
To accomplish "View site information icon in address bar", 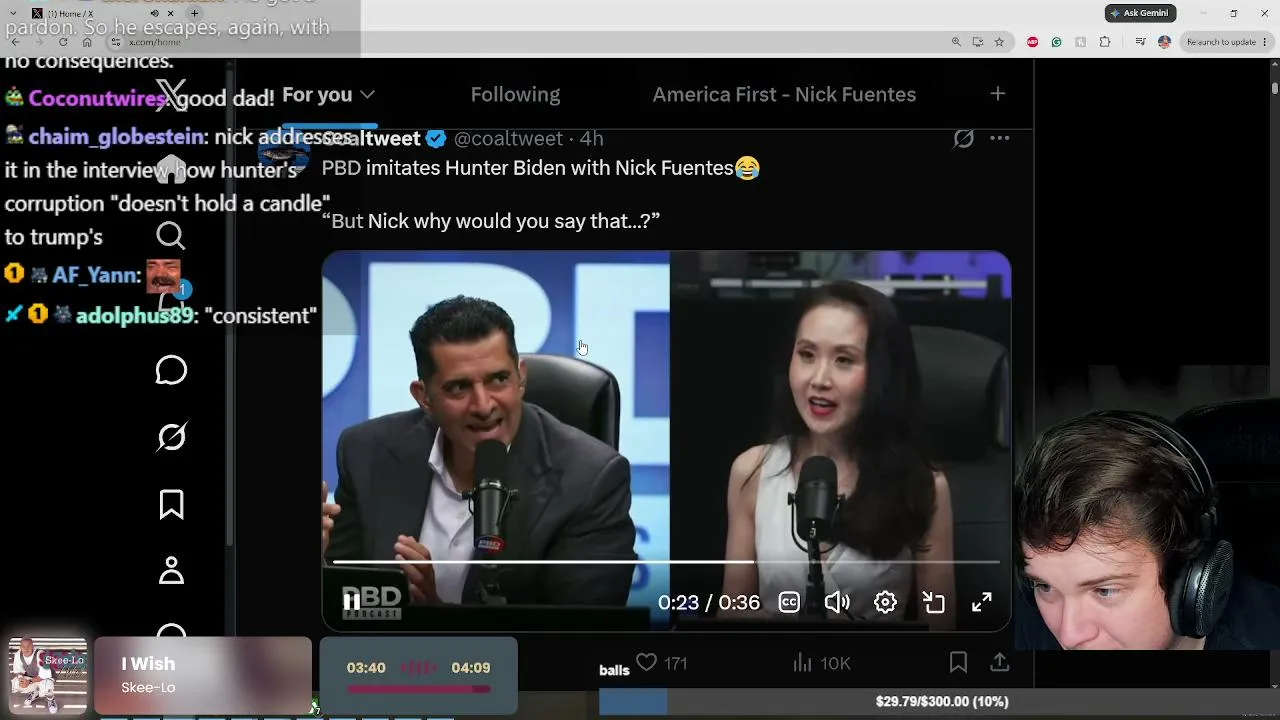I will click(116, 42).
